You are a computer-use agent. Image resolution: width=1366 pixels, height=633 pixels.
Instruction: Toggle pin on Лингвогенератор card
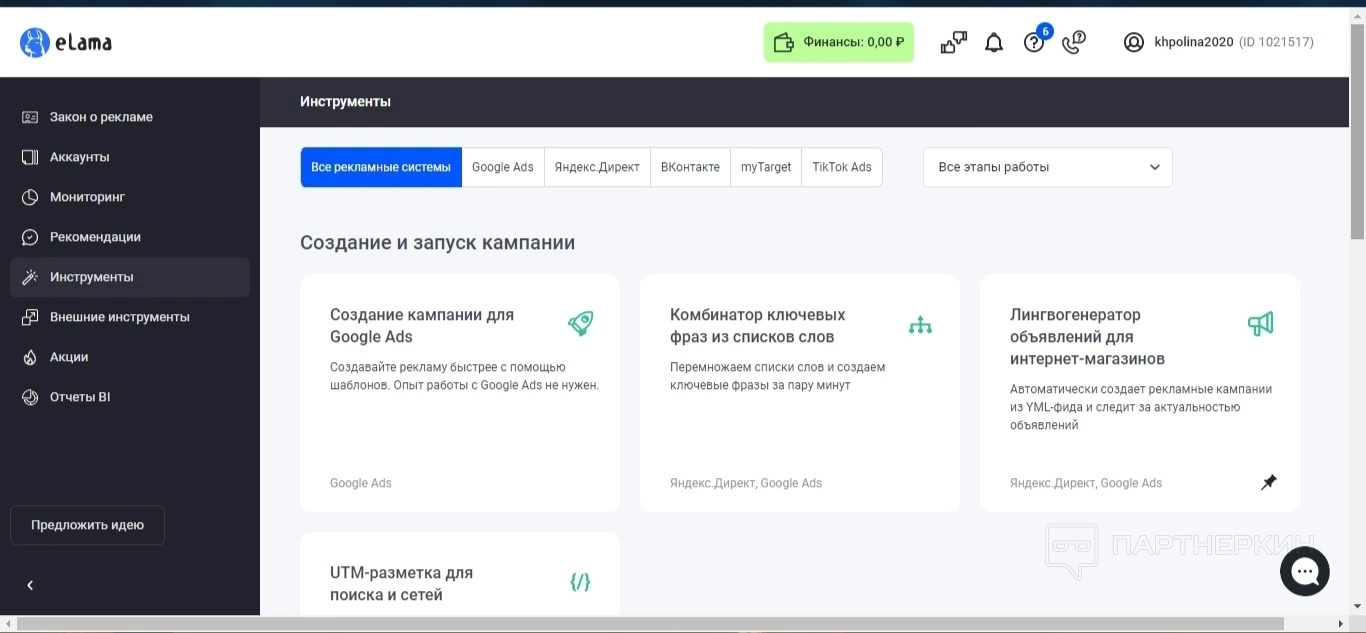[1268, 483]
